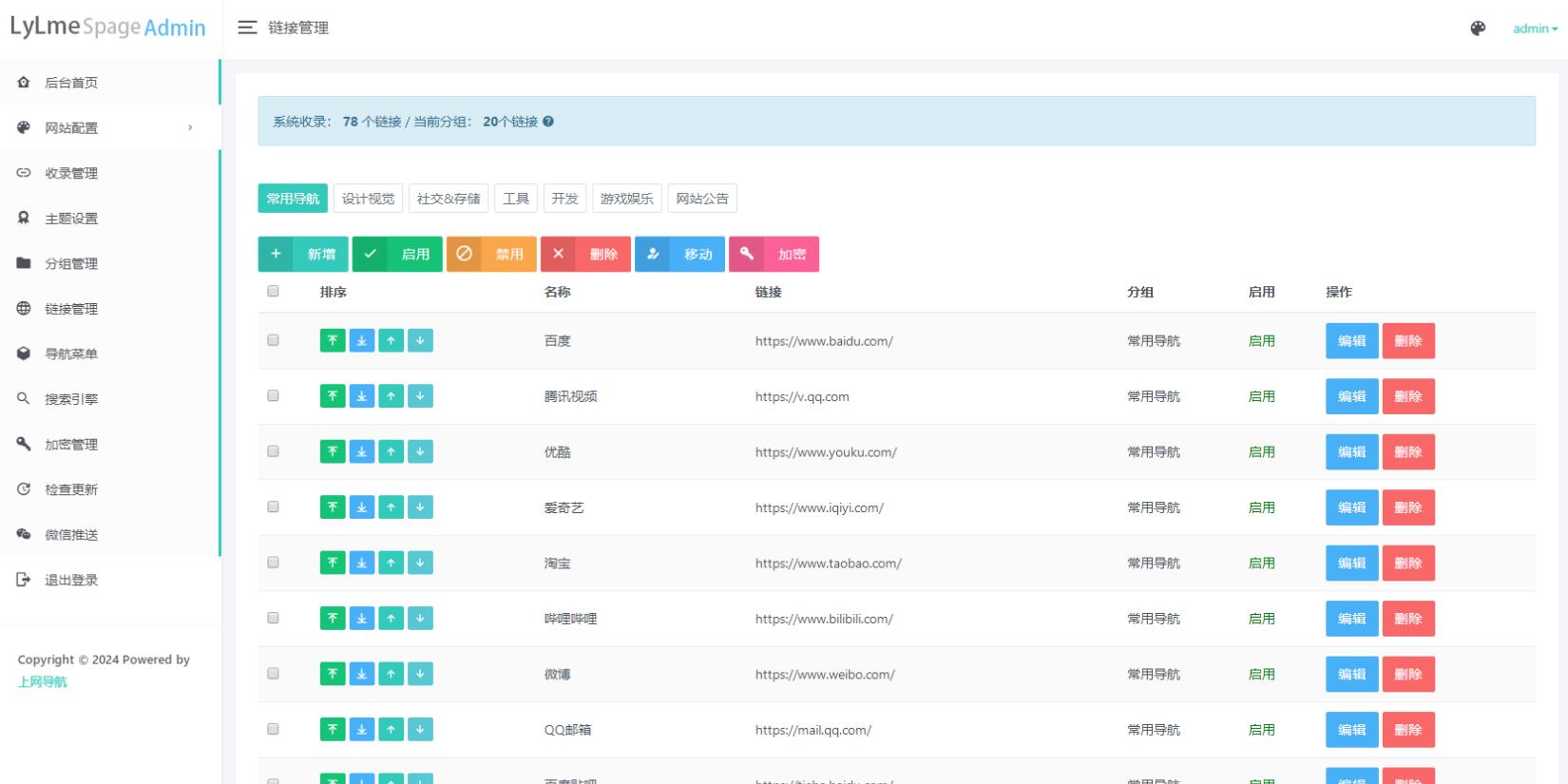Move 腾讯视频 row to bottom
The height and width of the screenshot is (784, 1568).
pos(362,396)
